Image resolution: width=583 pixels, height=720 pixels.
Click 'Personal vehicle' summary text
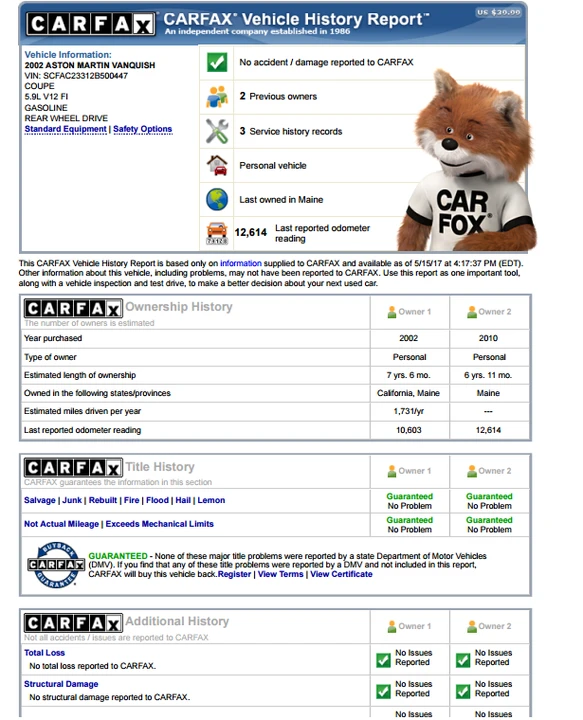[273, 166]
